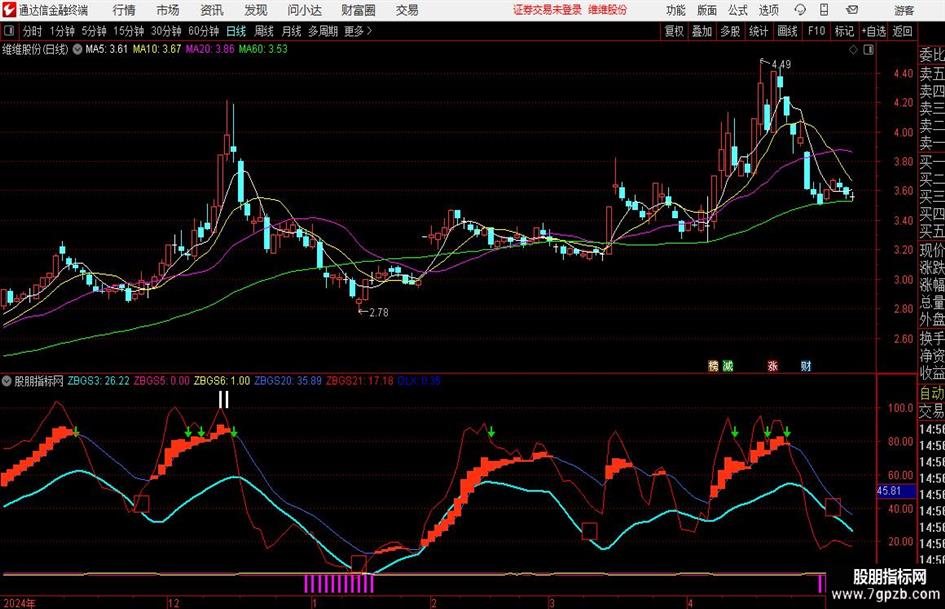The width and height of the screenshot is (945, 609).
Task: Click the 4.49 high price label
Action: [781, 64]
